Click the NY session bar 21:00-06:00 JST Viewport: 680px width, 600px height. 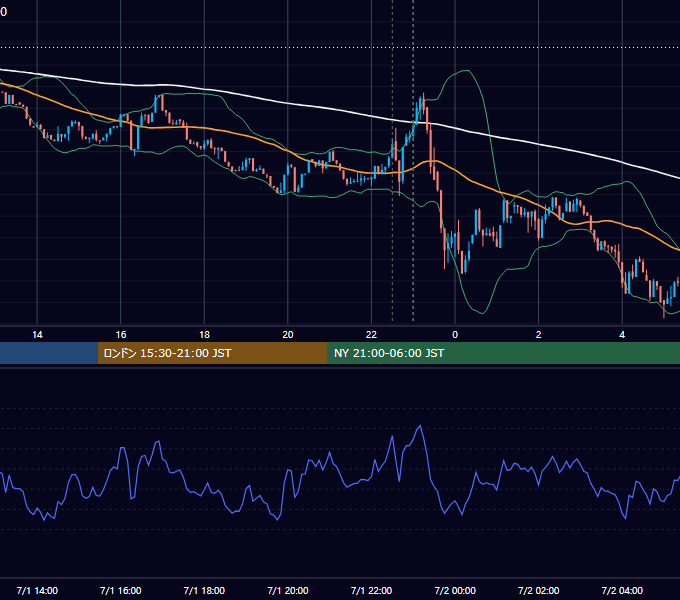(503, 353)
